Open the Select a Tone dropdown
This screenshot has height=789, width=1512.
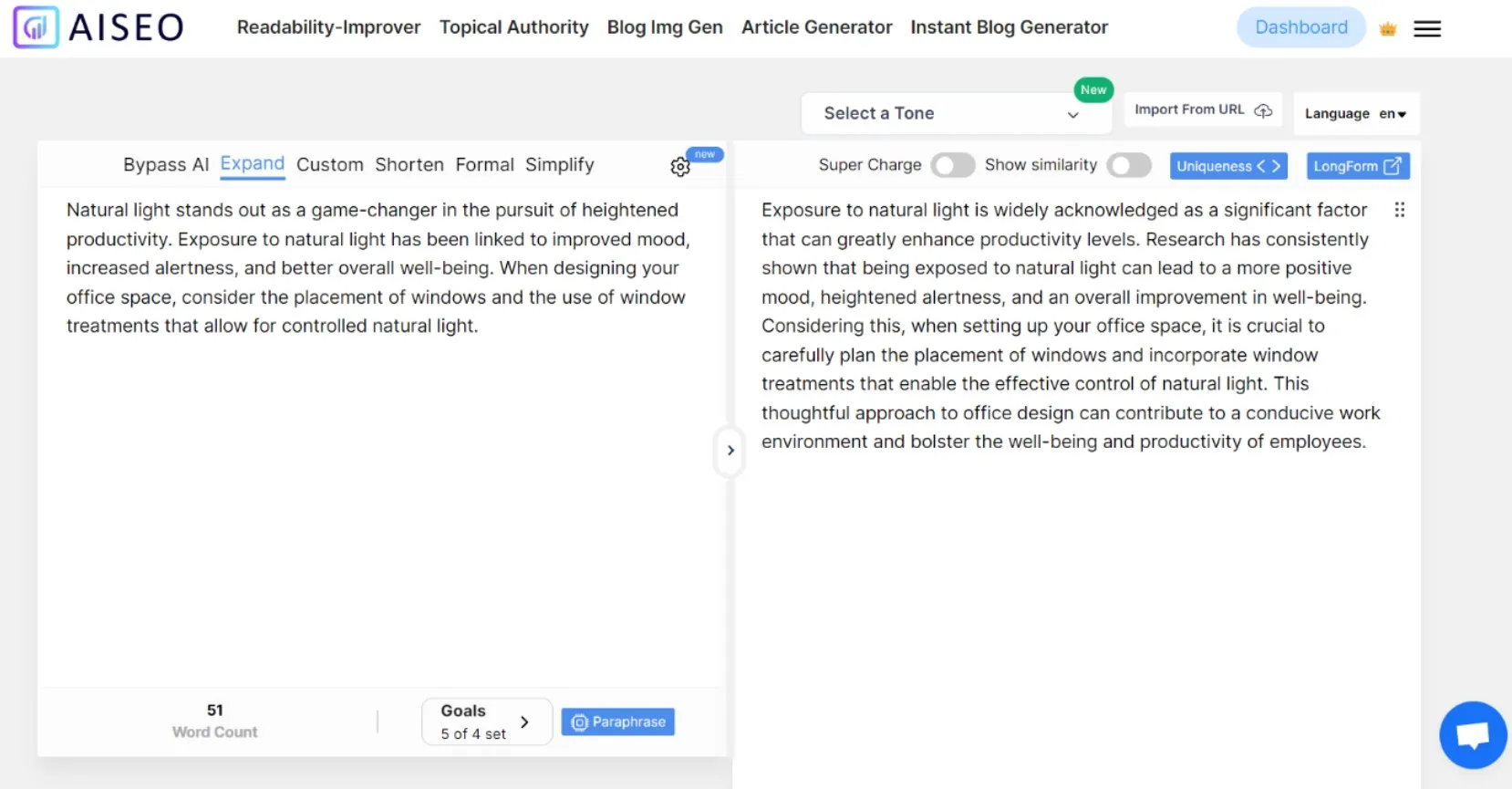(955, 113)
